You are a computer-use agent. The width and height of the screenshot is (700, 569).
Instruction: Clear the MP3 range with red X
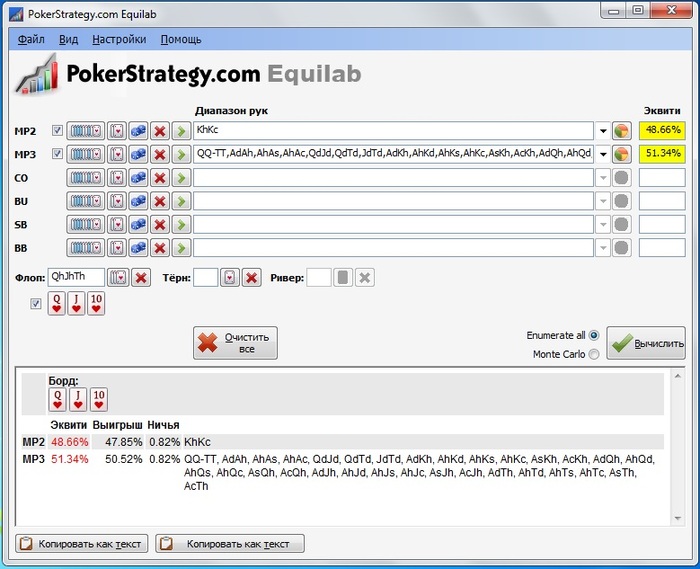pos(160,154)
